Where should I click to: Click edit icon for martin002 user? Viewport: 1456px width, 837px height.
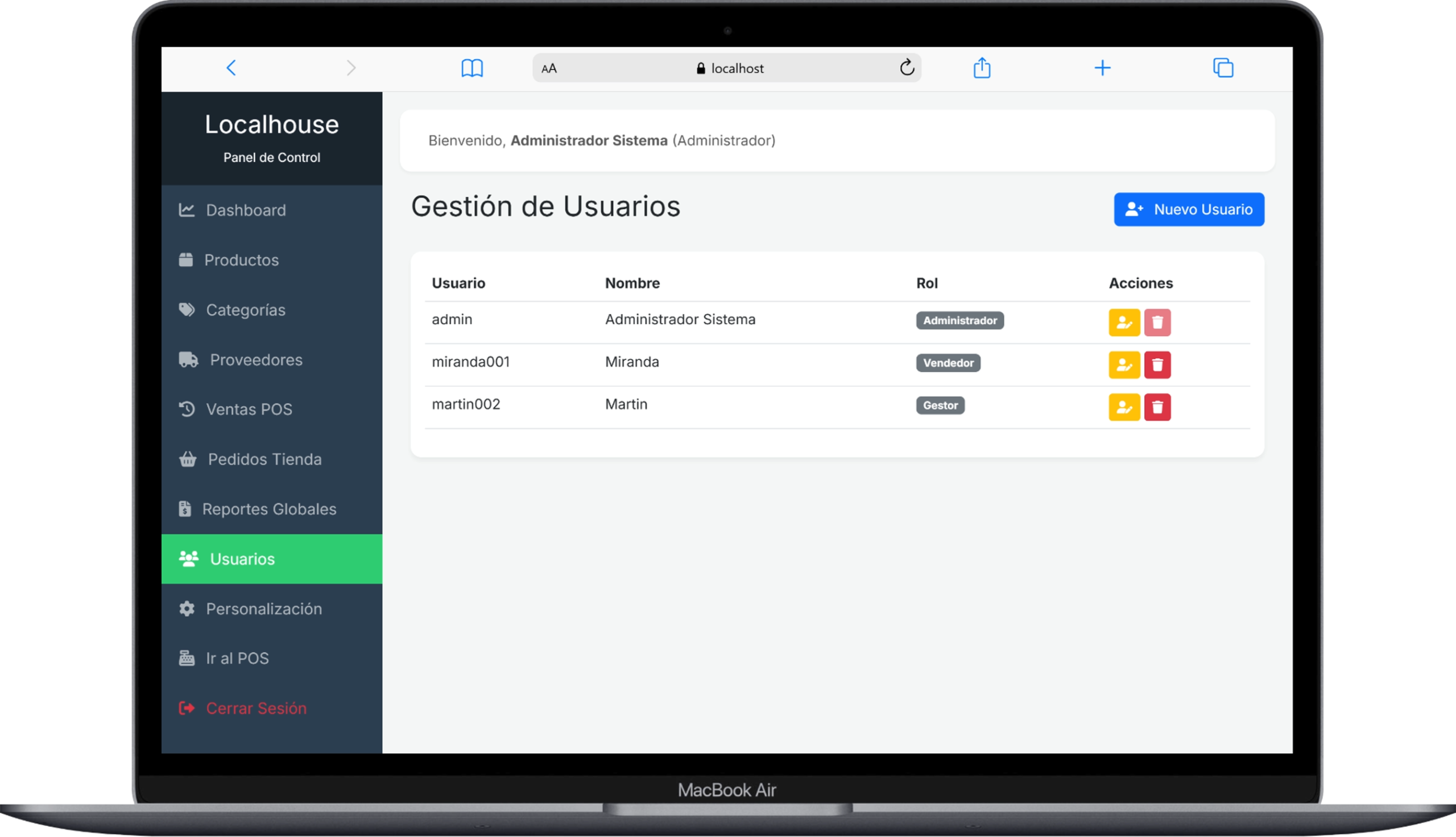(x=1124, y=408)
